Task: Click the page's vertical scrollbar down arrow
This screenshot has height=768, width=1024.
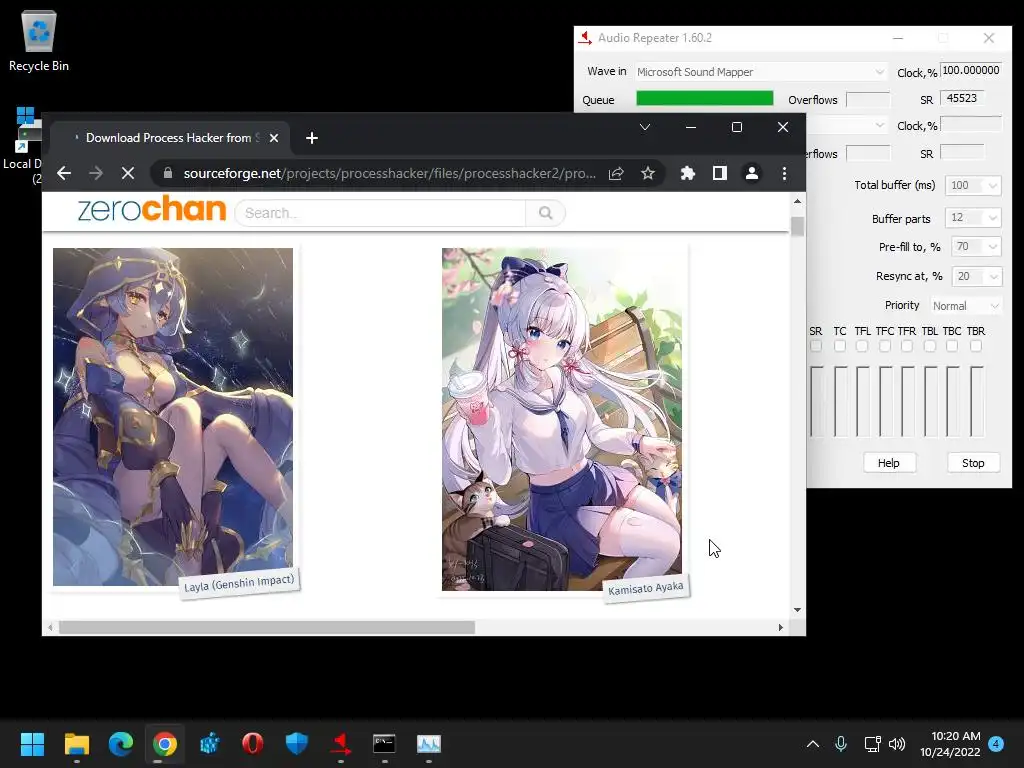Action: (x=797, y=610)
